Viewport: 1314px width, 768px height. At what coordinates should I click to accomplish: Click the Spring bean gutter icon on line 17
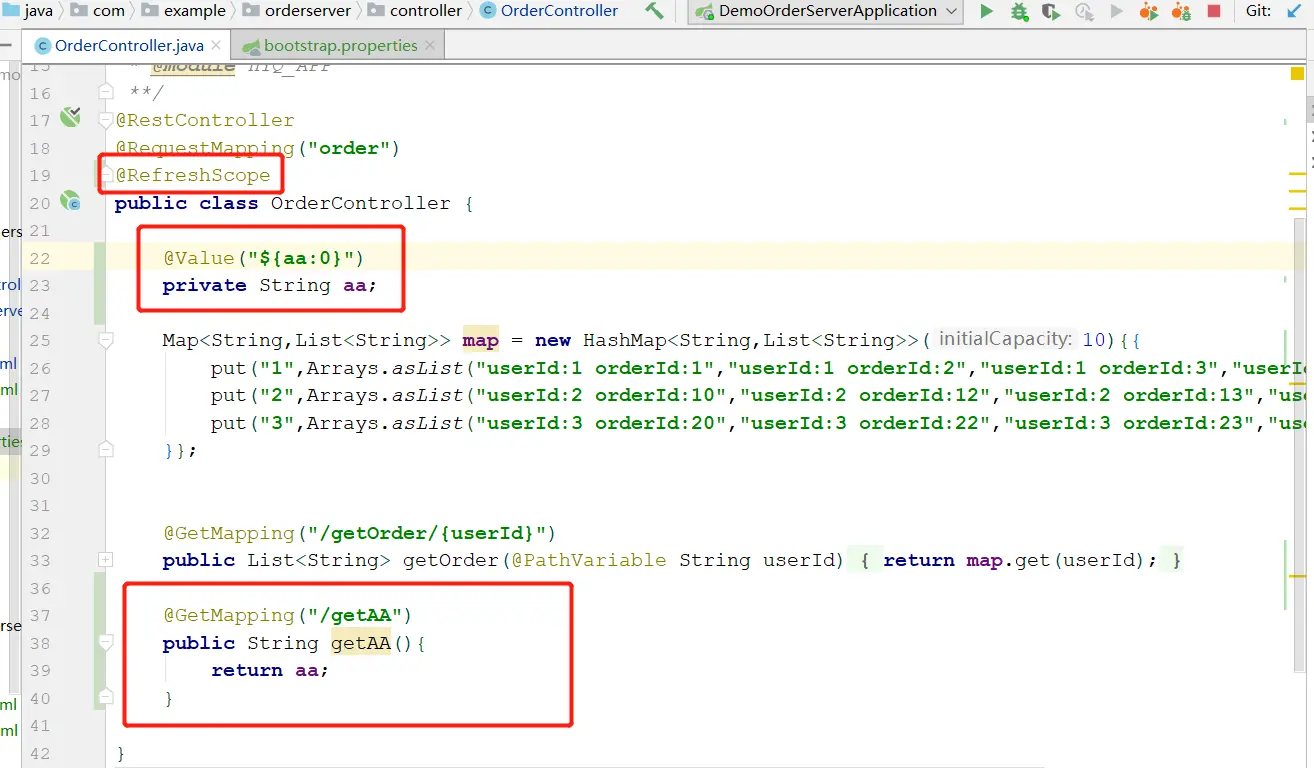click(x=70, y=118)
